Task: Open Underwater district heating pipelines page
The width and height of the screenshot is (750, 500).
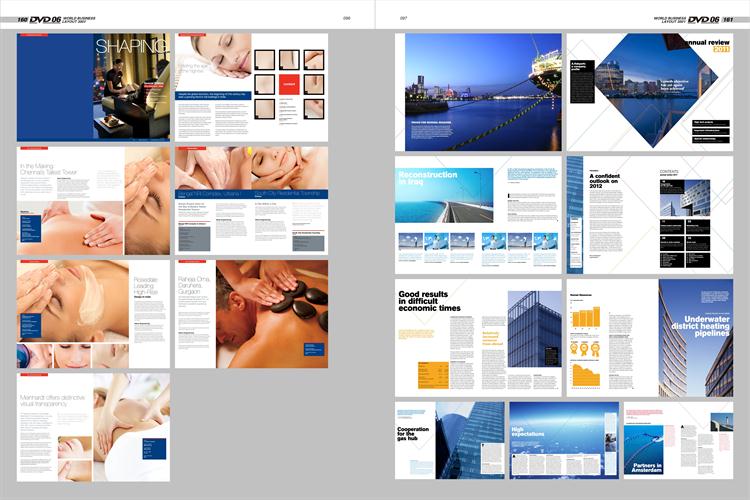Action: (x=694, y=337)
